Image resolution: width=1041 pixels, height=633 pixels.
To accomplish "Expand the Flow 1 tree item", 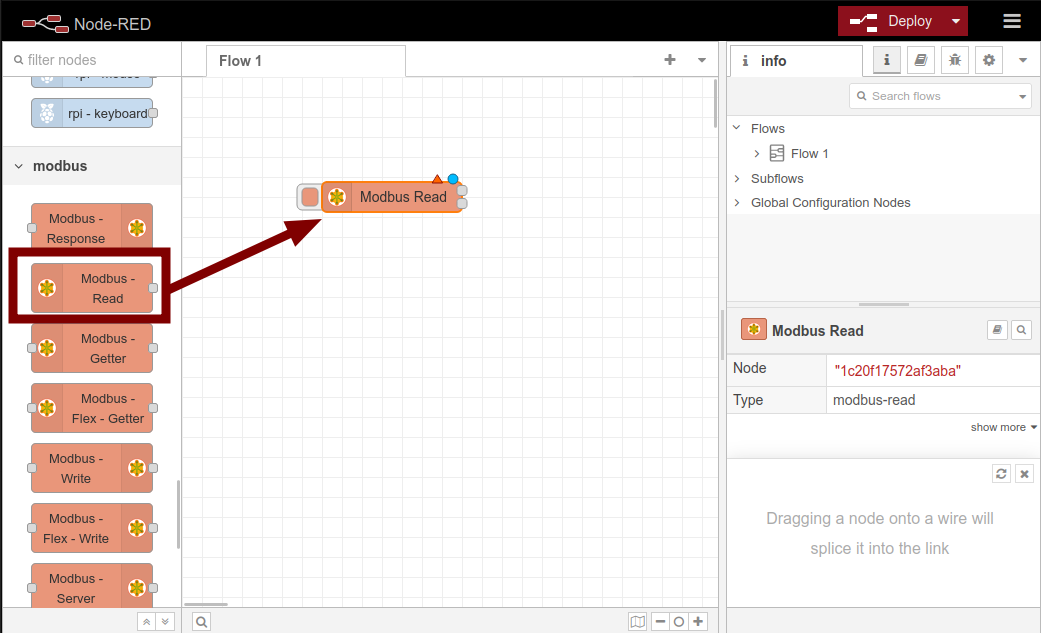I will click(757, 154).
